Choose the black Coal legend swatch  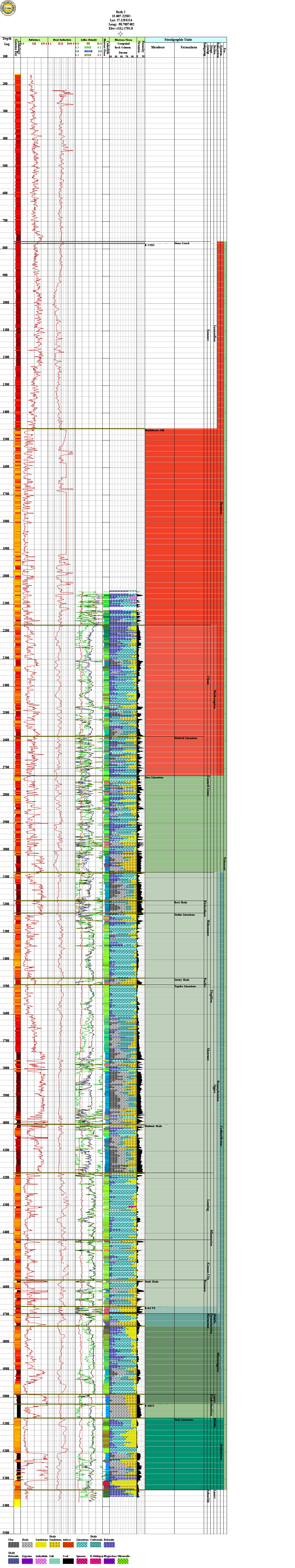[68, 1561]
